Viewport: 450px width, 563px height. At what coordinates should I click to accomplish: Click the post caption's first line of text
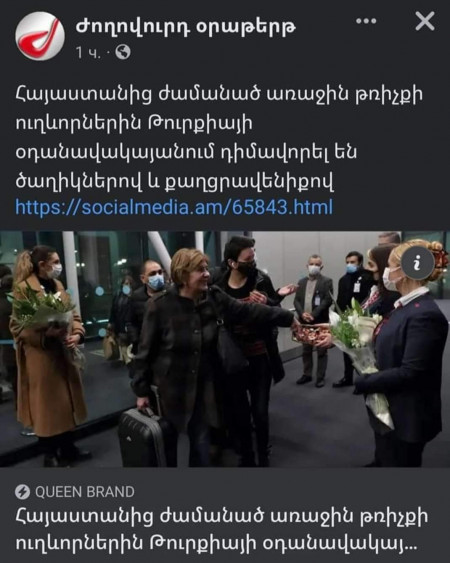(219, 96)
